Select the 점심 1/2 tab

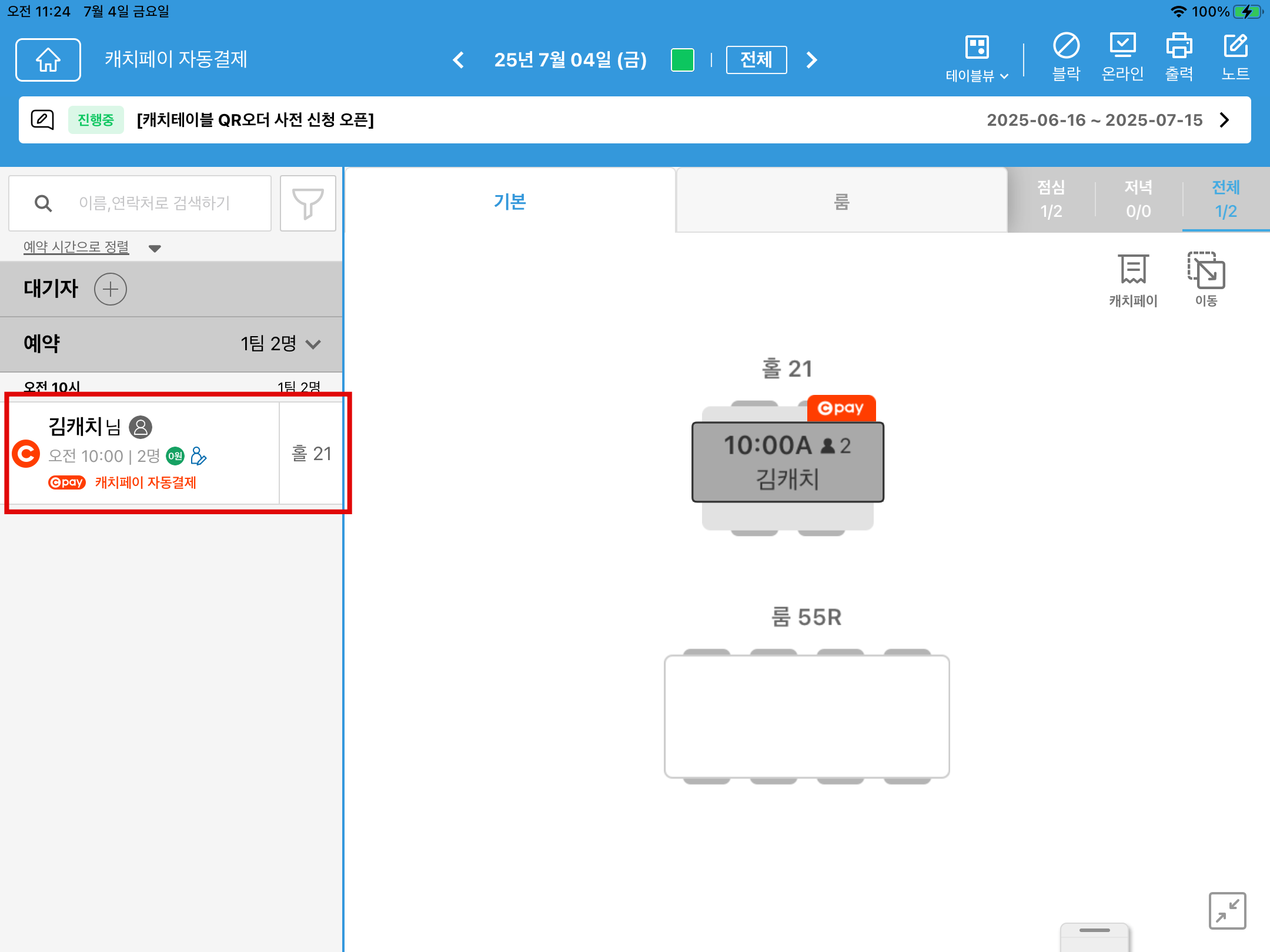[x=1051, y=199]
